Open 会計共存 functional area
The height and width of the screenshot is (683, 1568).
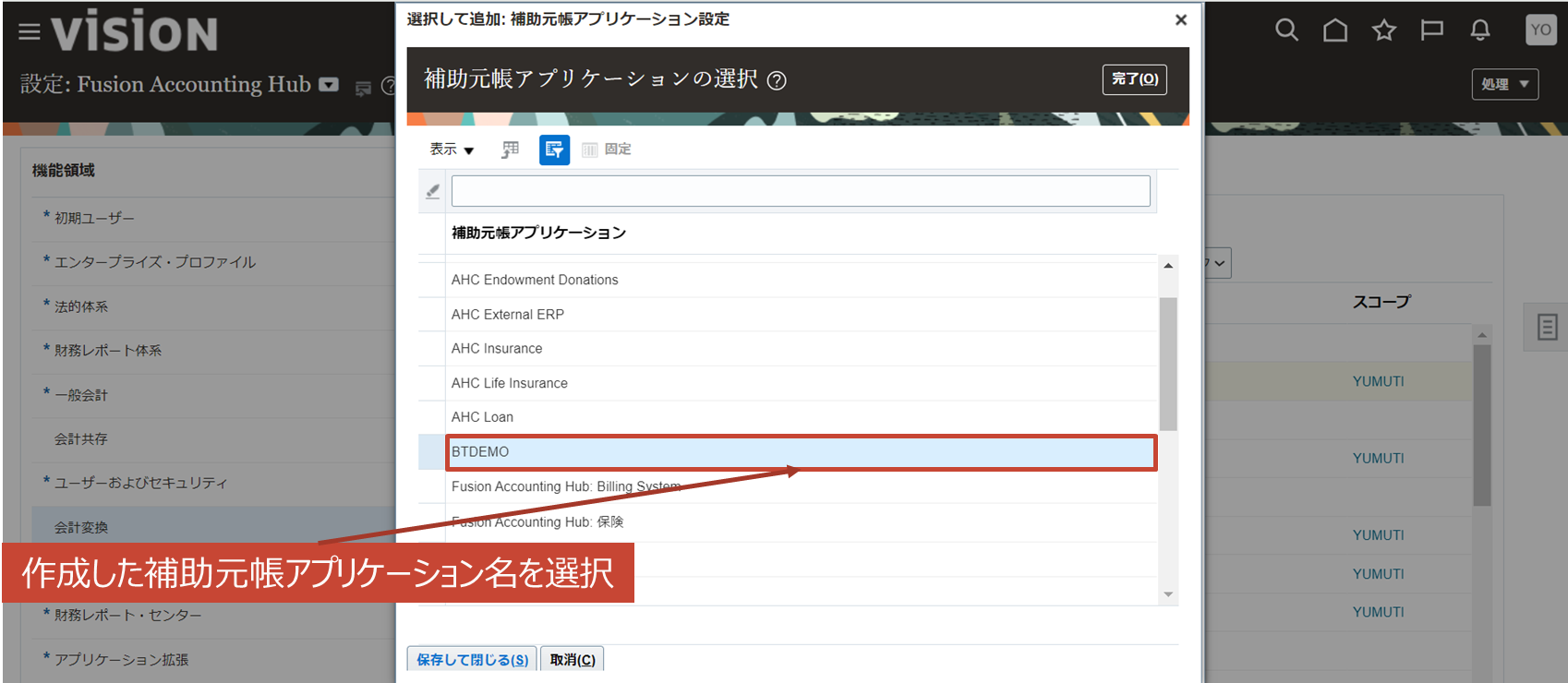tap(81, 439)
